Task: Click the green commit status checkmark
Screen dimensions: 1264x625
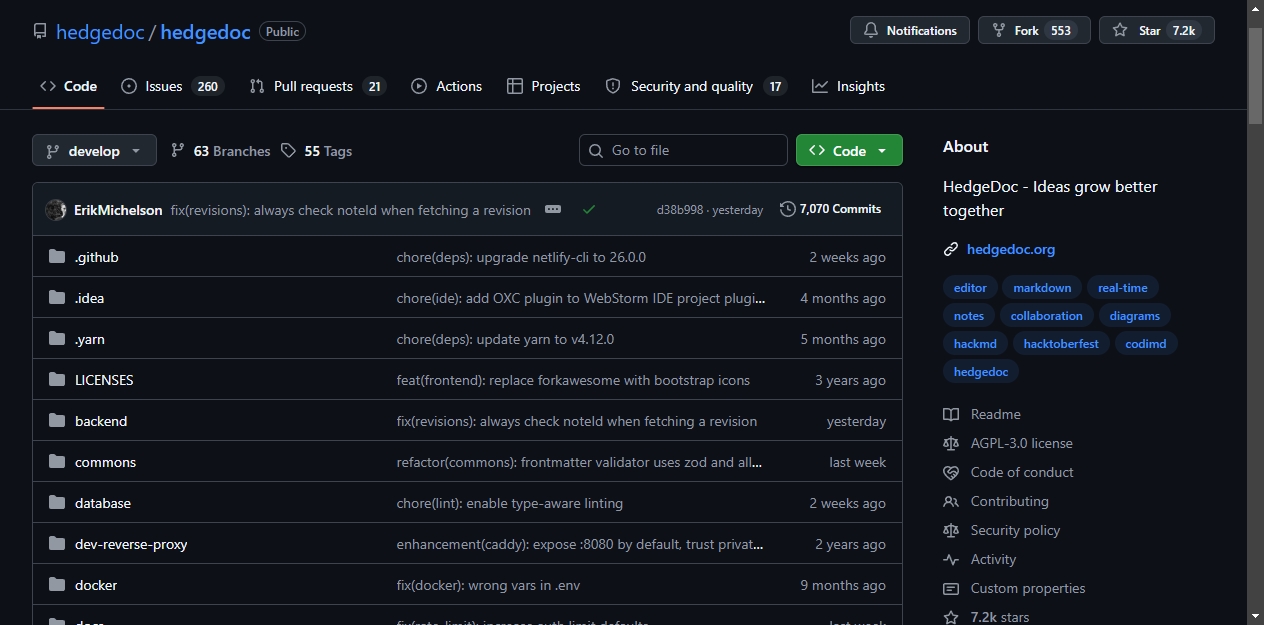Action: (589, 209)
